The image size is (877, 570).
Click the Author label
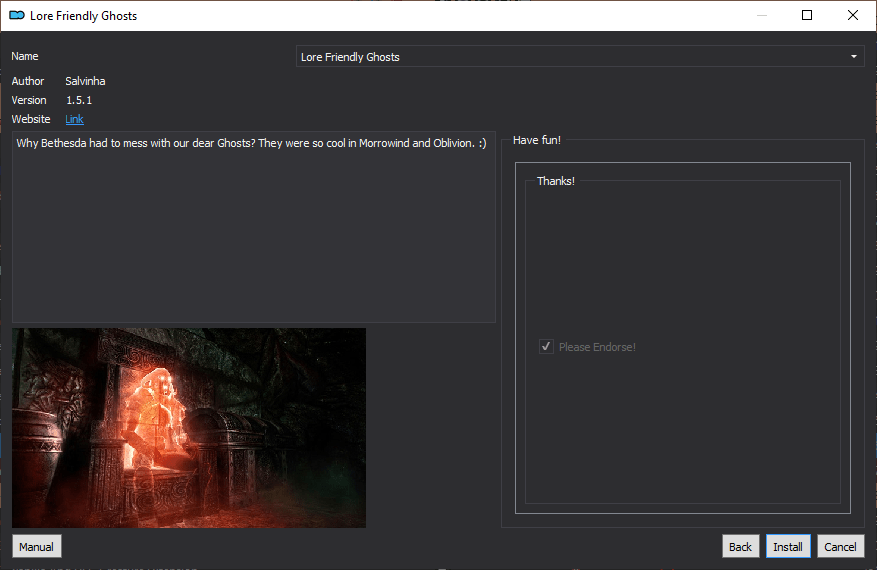click(x=27, y=81)
